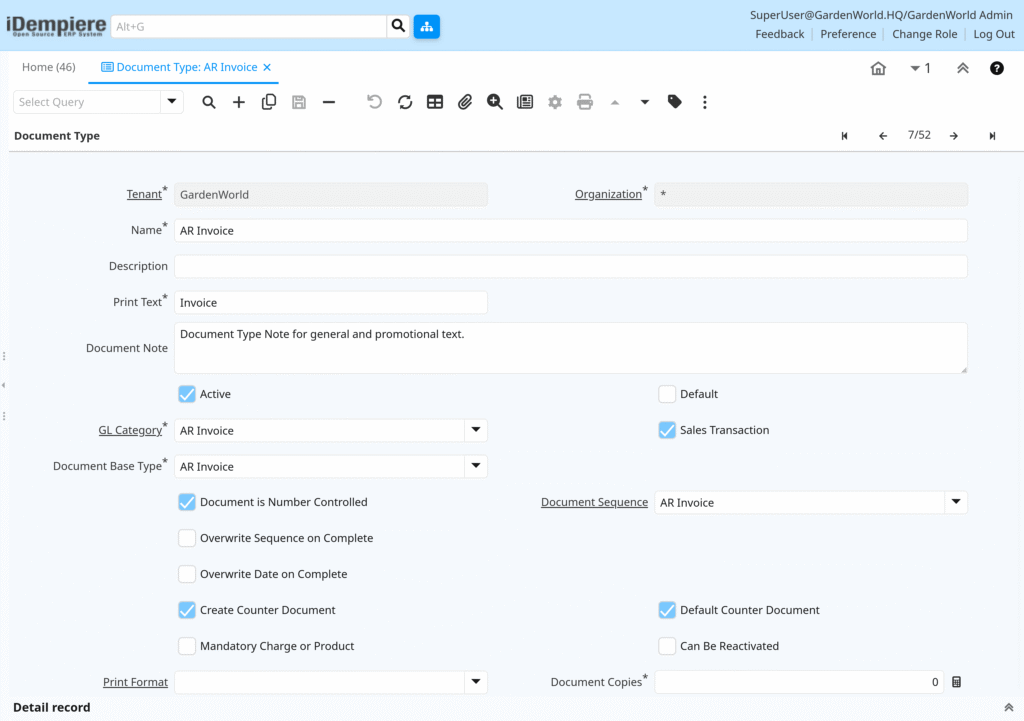Open the window list dropdown showing 1
The width and height of the screenshot is (1024, 721).
click(920, 68)
